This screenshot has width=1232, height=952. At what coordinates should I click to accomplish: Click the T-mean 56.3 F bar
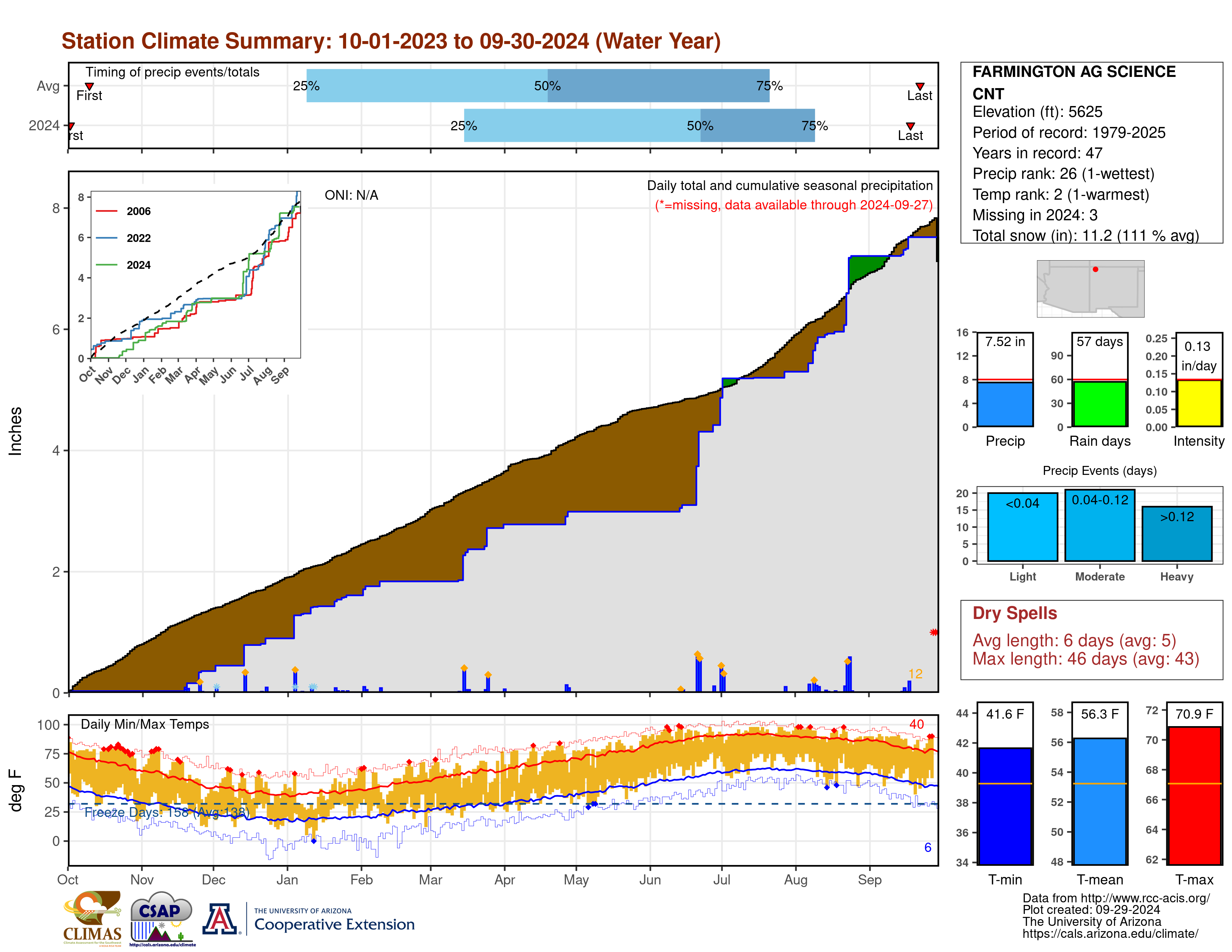1099,802
